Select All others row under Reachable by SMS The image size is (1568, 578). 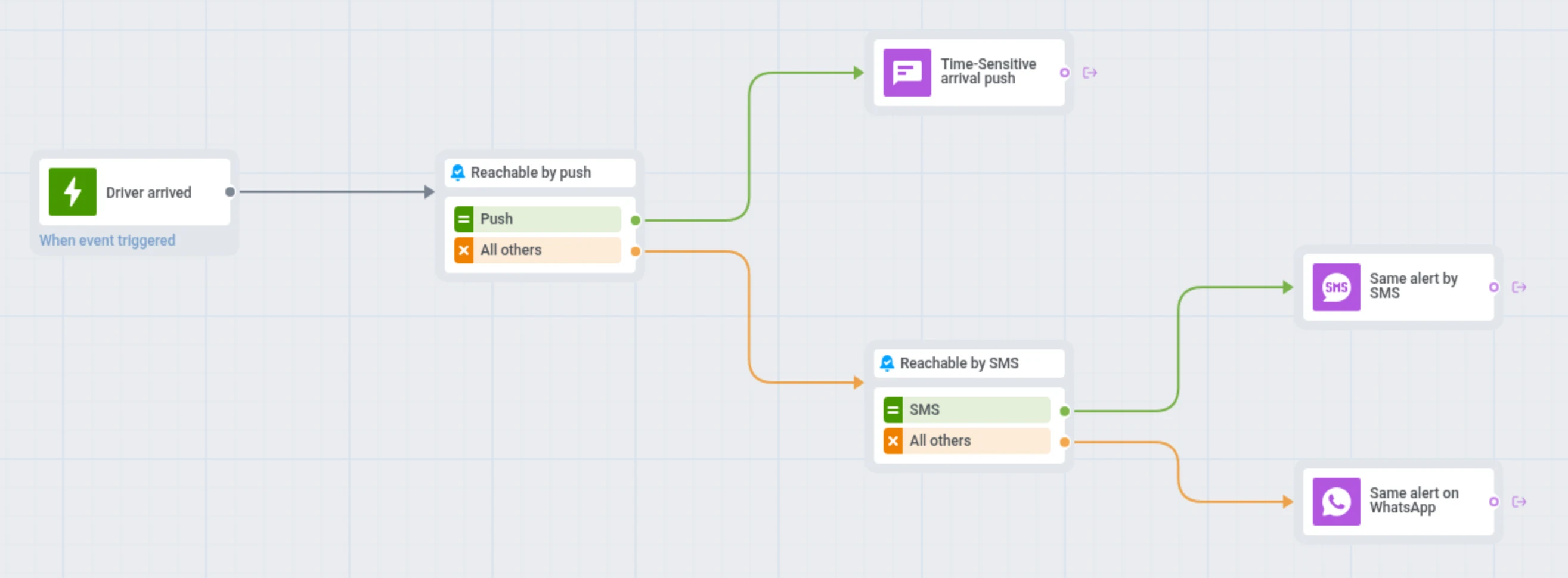click(x=966, y=440)
